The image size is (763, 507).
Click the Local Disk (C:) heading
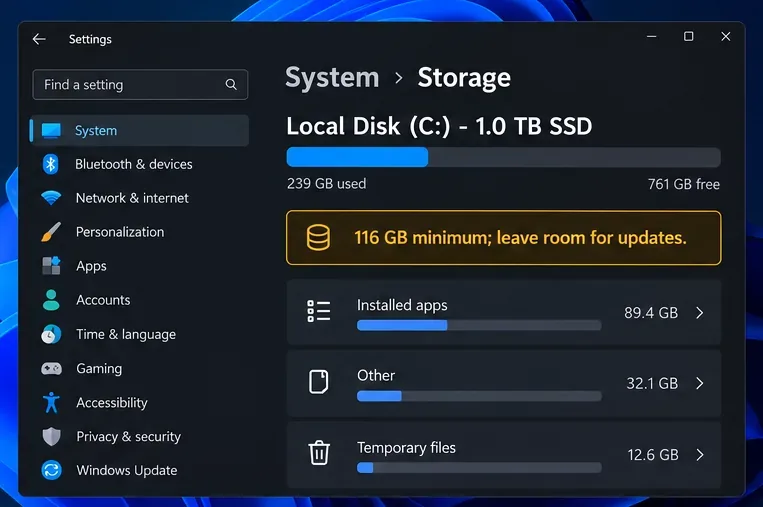pos(439,127)
